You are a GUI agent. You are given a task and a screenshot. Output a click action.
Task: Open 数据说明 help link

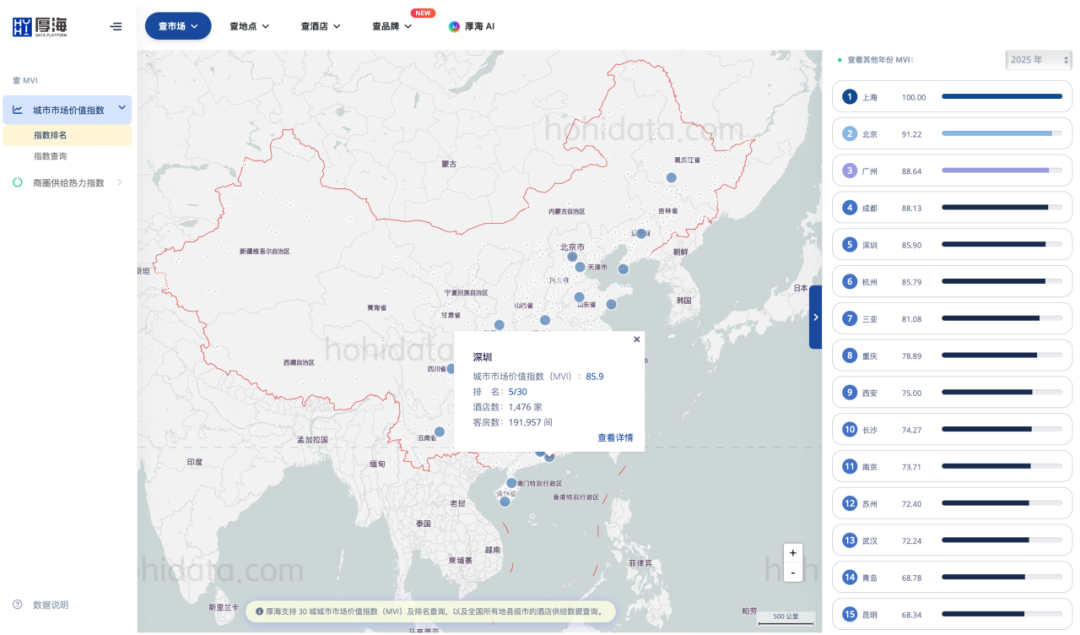pyautogui.click(x=50, y=605)
